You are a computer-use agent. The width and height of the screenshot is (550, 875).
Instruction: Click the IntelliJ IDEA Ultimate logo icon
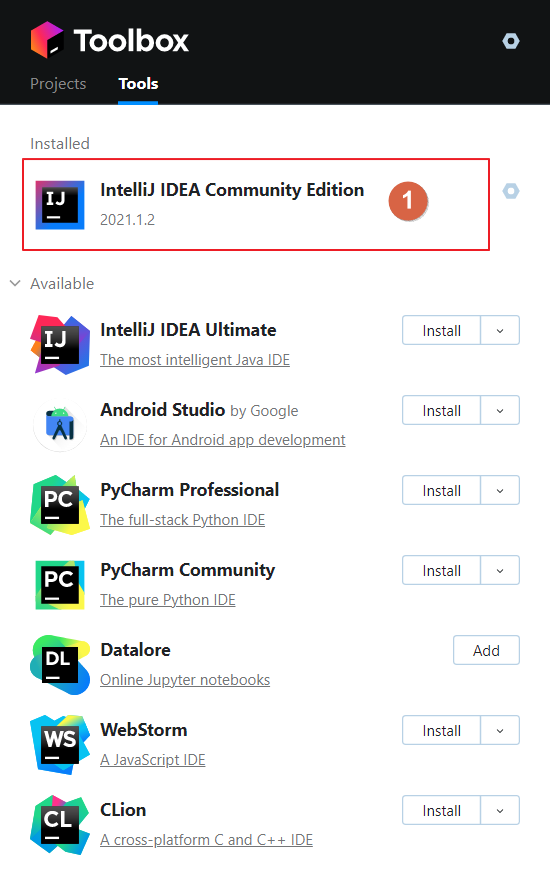[60, 345]
